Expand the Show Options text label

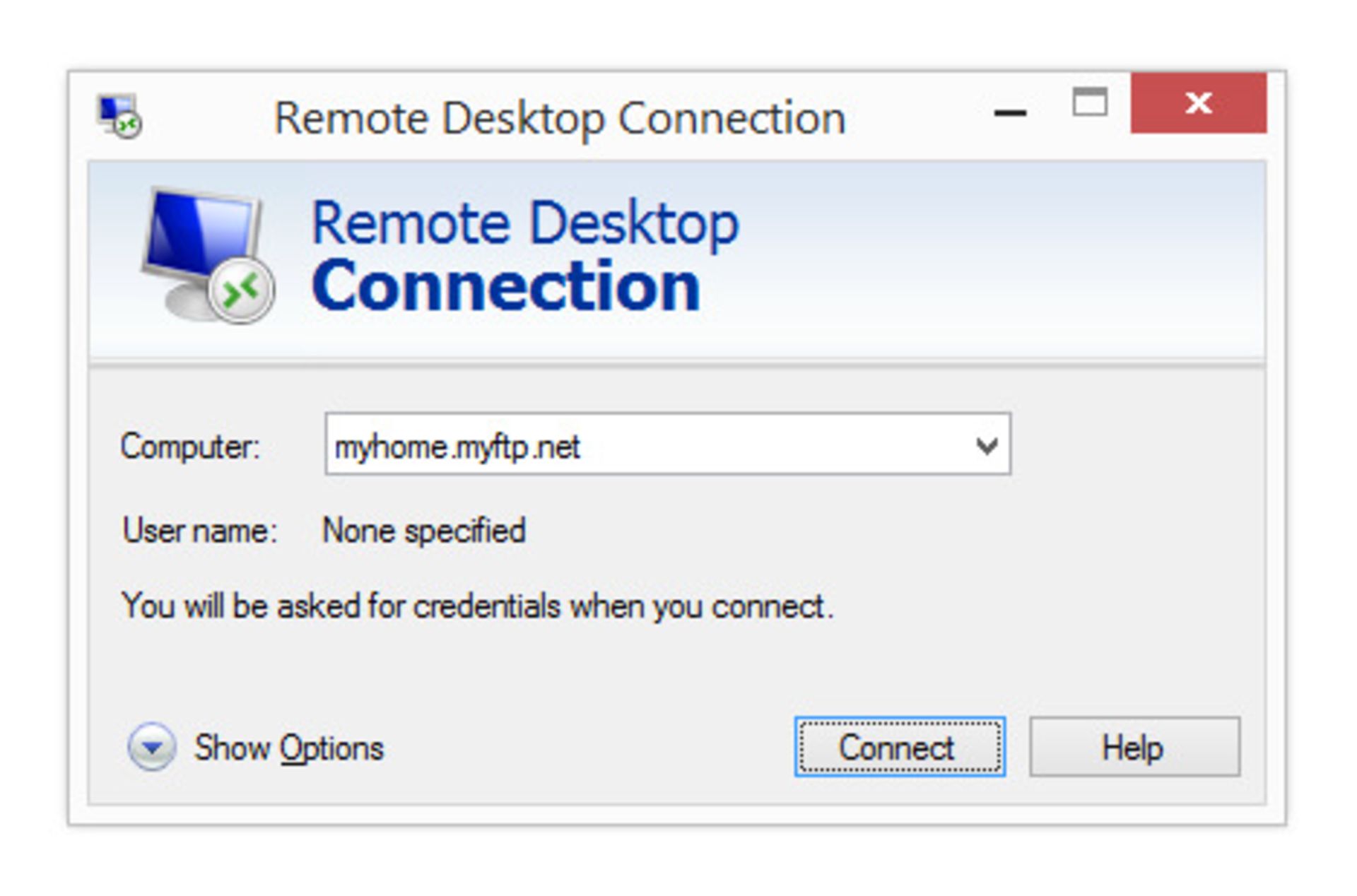click(289, 748)
